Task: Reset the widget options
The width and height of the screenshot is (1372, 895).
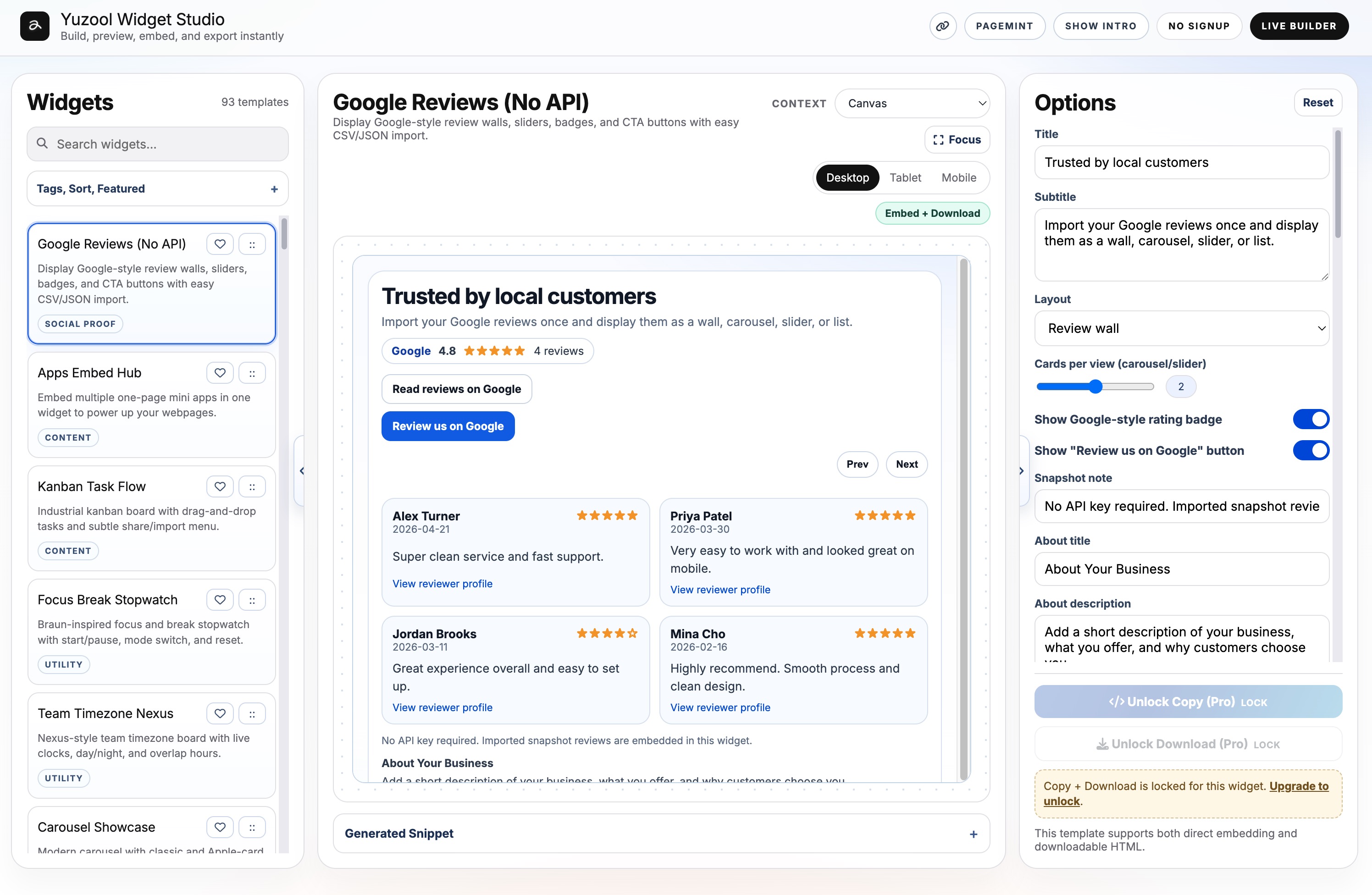Action: point(1317,103)
